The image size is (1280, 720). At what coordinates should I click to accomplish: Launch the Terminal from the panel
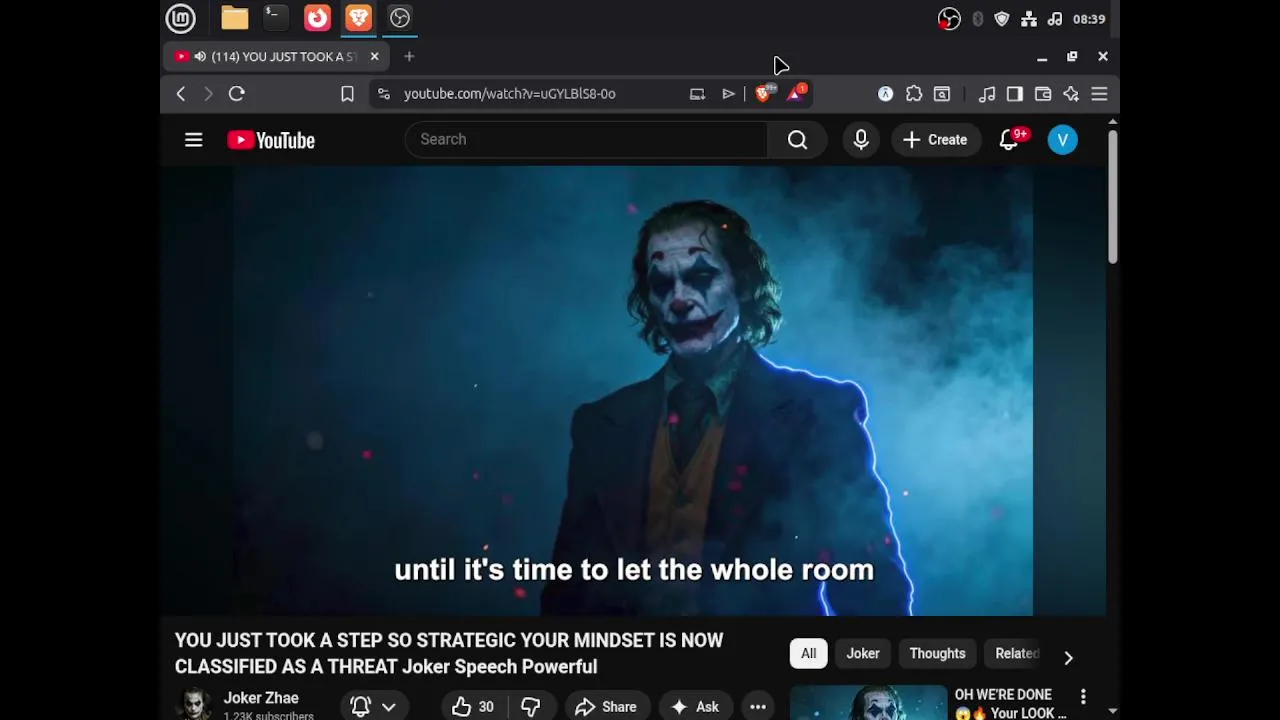[275, 18]
